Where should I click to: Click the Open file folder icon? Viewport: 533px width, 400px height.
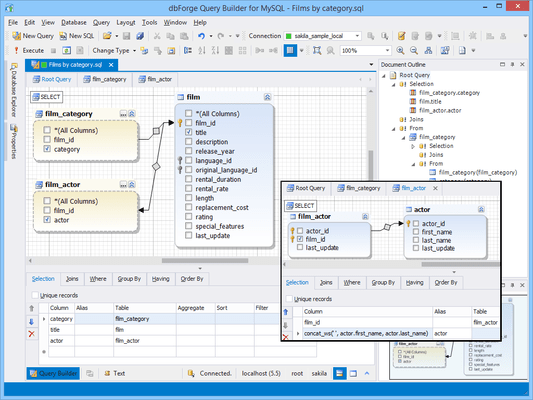[107, 36]
